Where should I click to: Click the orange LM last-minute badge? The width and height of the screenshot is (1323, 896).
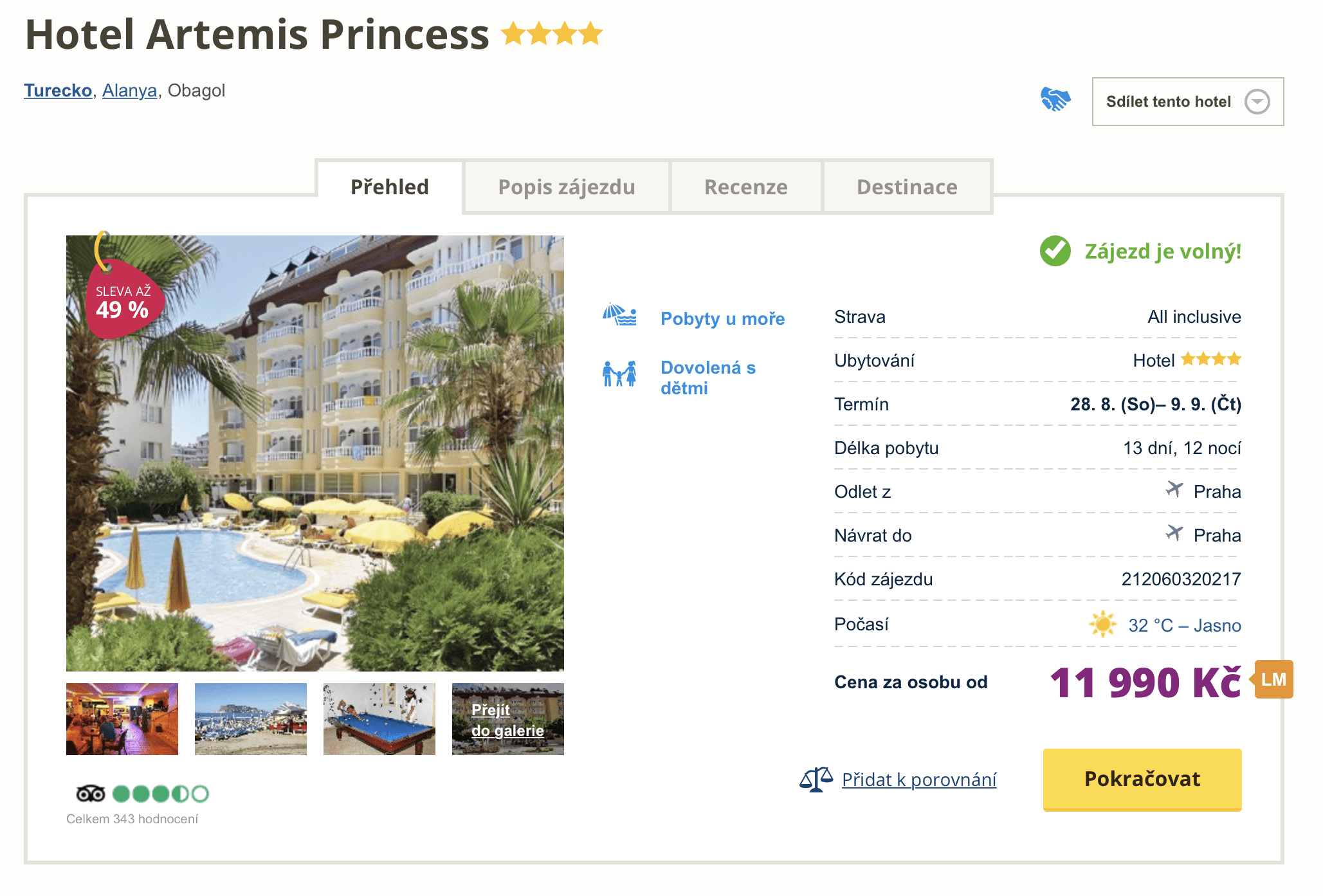(x=1273, y=679)
